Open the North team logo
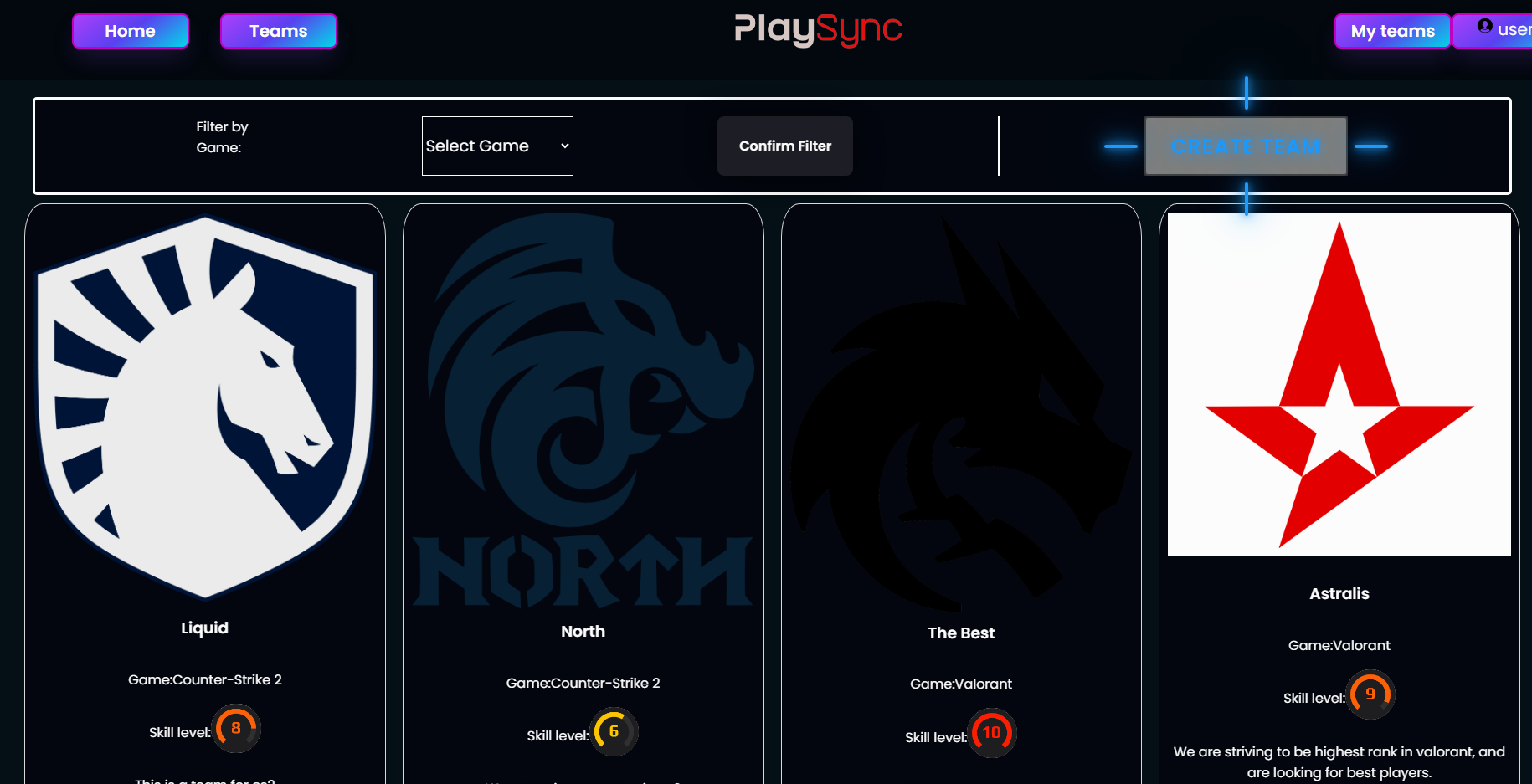 click(x=583, y=409)
